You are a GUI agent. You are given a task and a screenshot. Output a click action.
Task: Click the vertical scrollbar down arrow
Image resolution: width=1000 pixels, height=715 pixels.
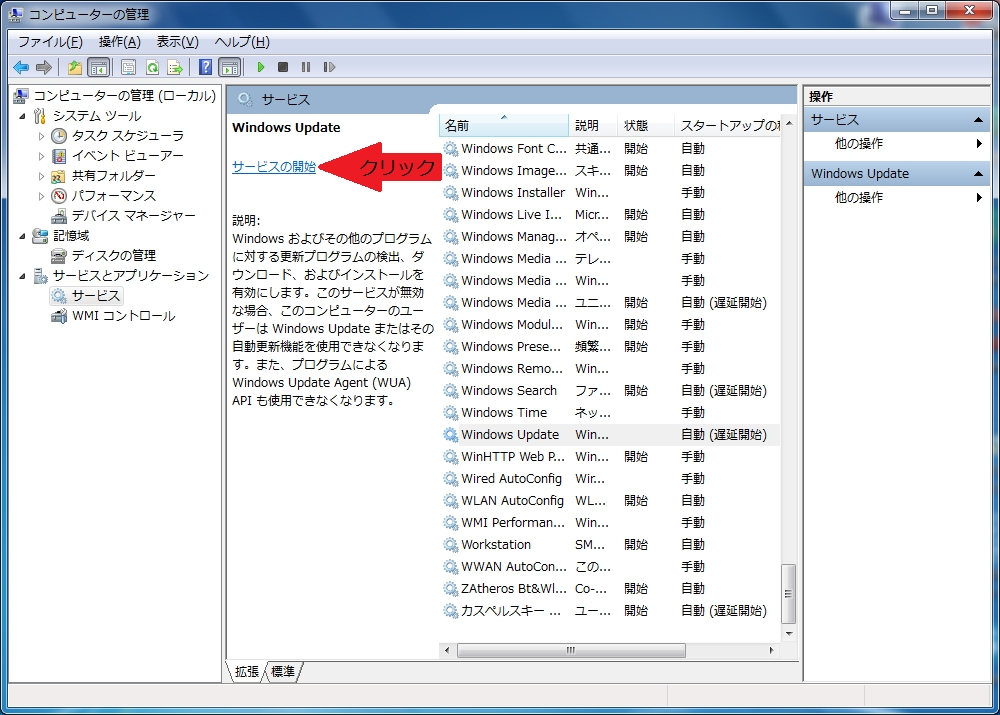coord(789,633)
